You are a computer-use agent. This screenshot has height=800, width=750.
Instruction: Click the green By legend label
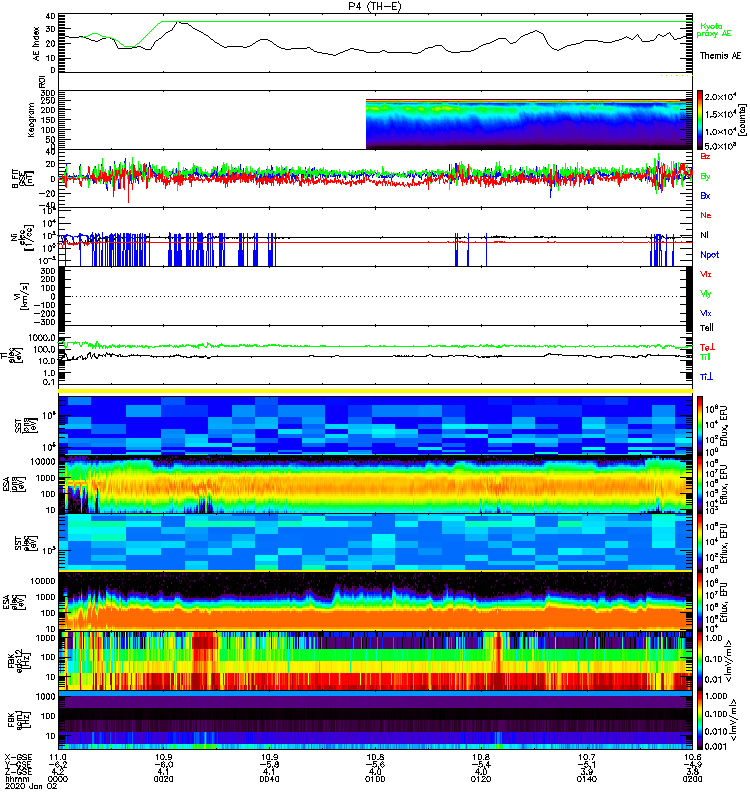click(x=705, y=176)
